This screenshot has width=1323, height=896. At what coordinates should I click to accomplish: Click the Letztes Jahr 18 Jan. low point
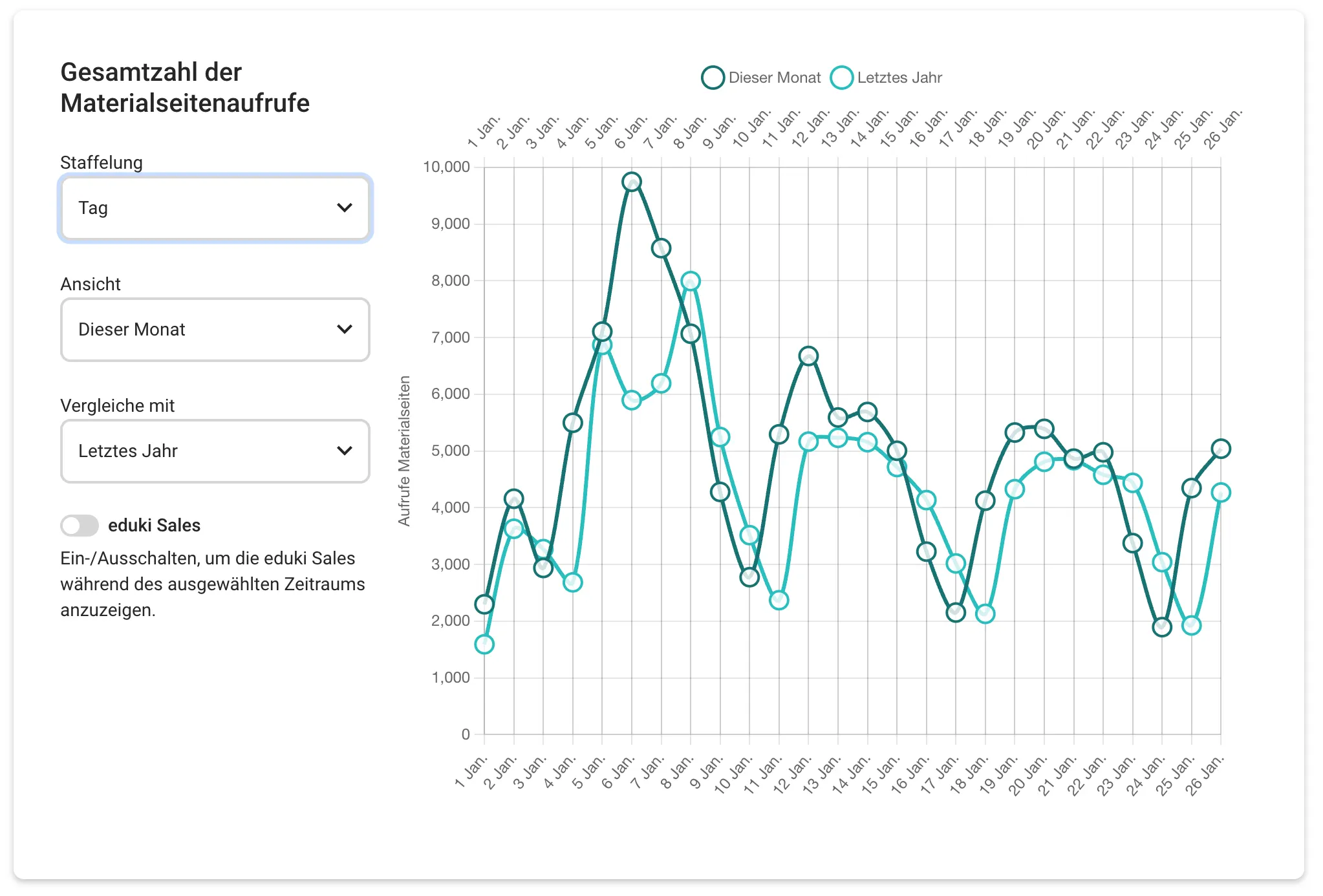tap(985, 614)
